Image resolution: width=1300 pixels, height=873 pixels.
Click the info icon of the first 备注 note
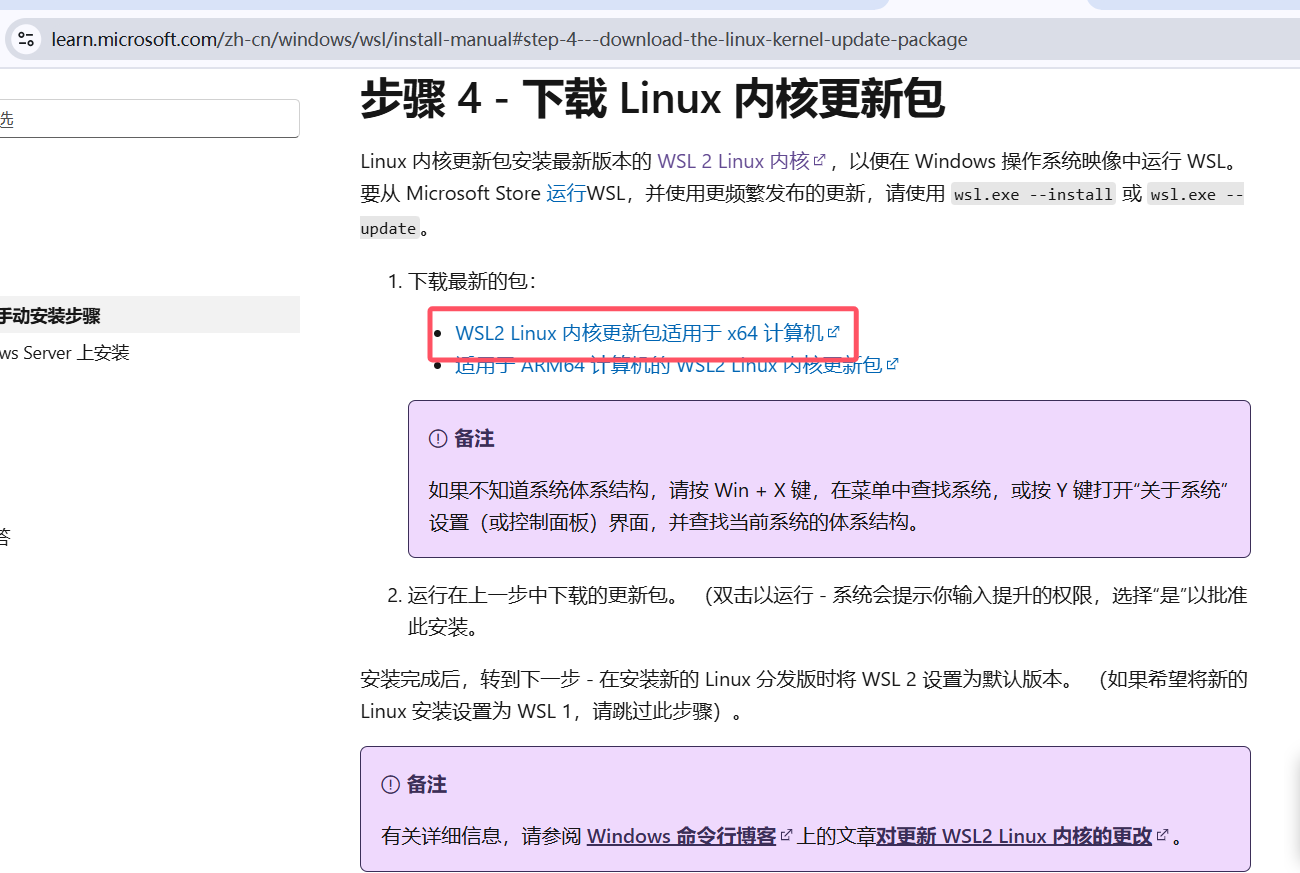pos(437,438)
